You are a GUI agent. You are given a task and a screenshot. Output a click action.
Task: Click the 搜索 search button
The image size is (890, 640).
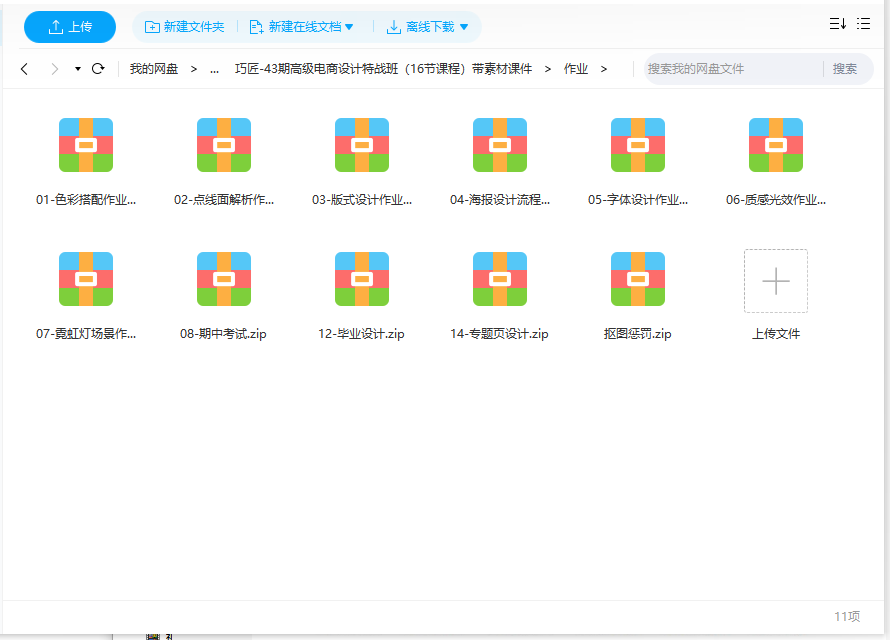[845, 69]
